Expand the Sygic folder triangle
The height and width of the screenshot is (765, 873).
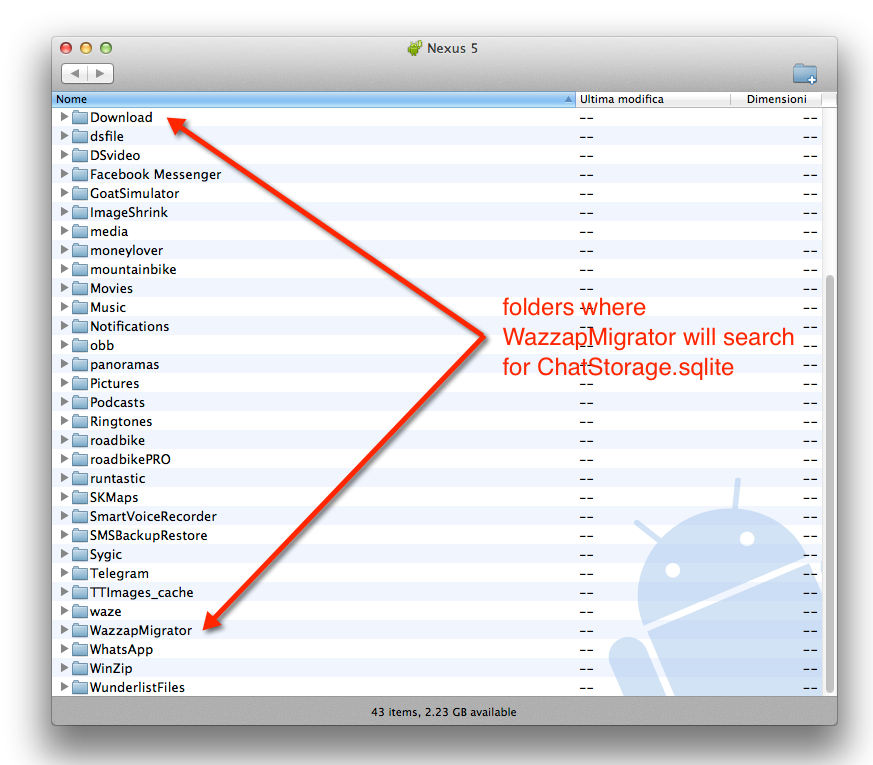click(64, 553)
